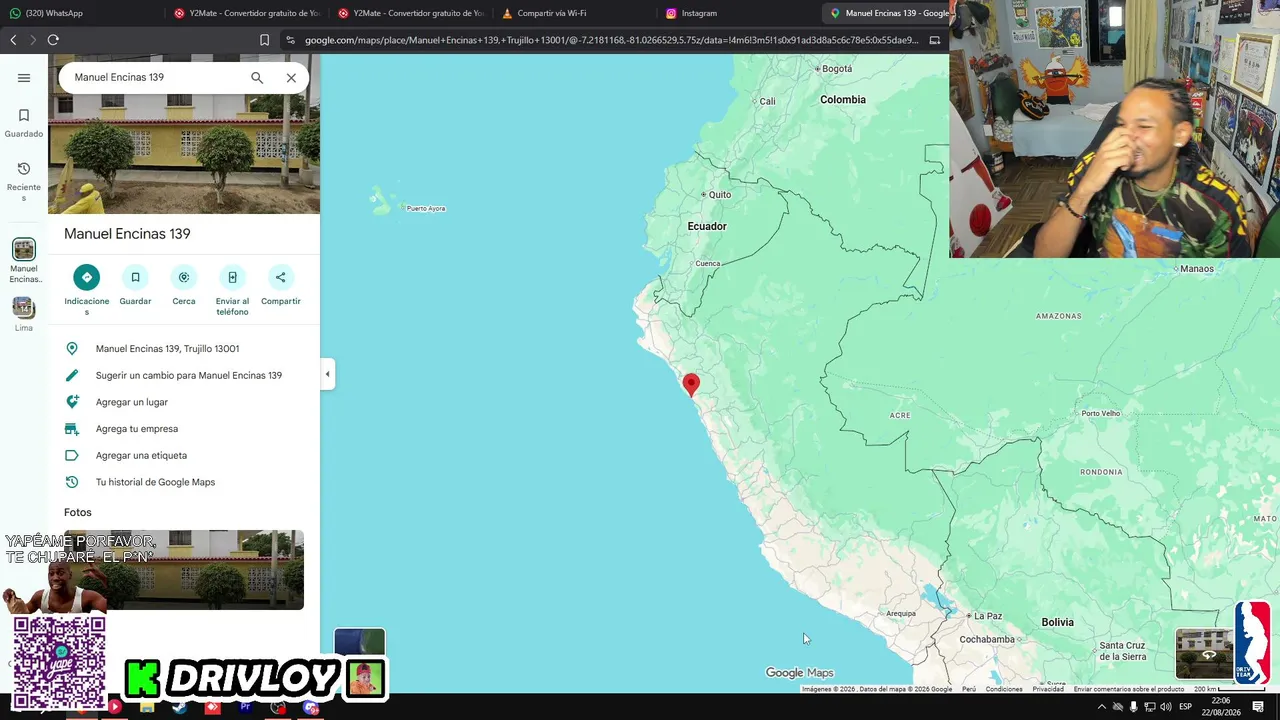The height and width of the screenshot is (720, 1280).
Task: Click the site settings icon beside the URL
Action: (290, 40)
